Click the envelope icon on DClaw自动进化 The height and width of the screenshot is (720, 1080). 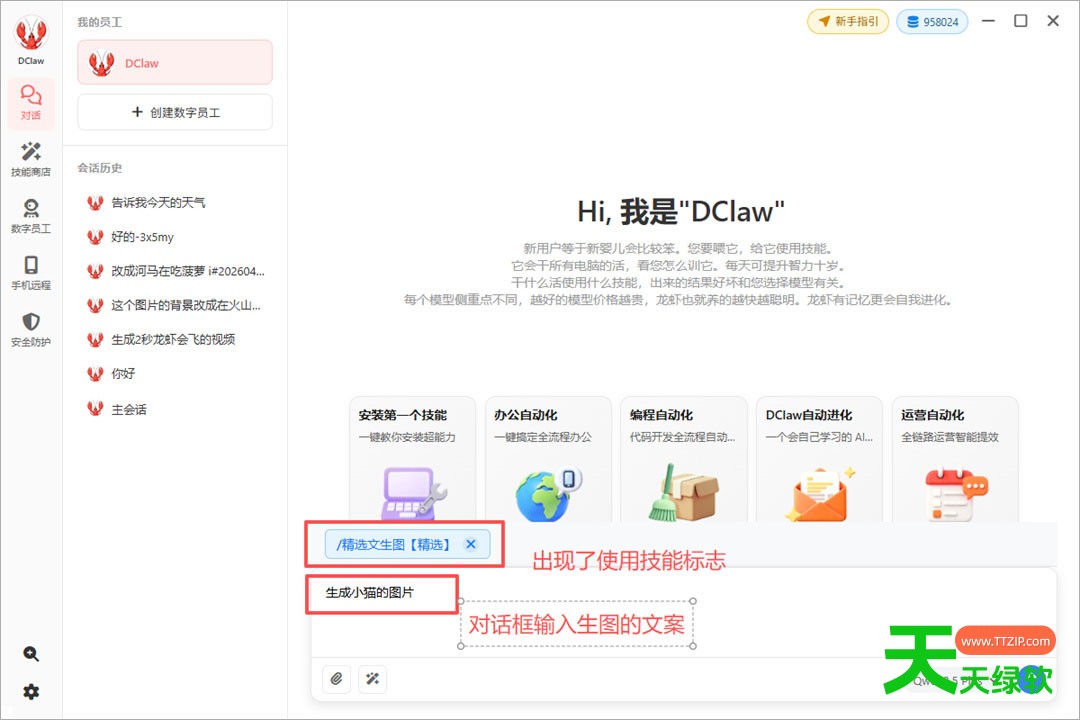[x=820, y=494]
